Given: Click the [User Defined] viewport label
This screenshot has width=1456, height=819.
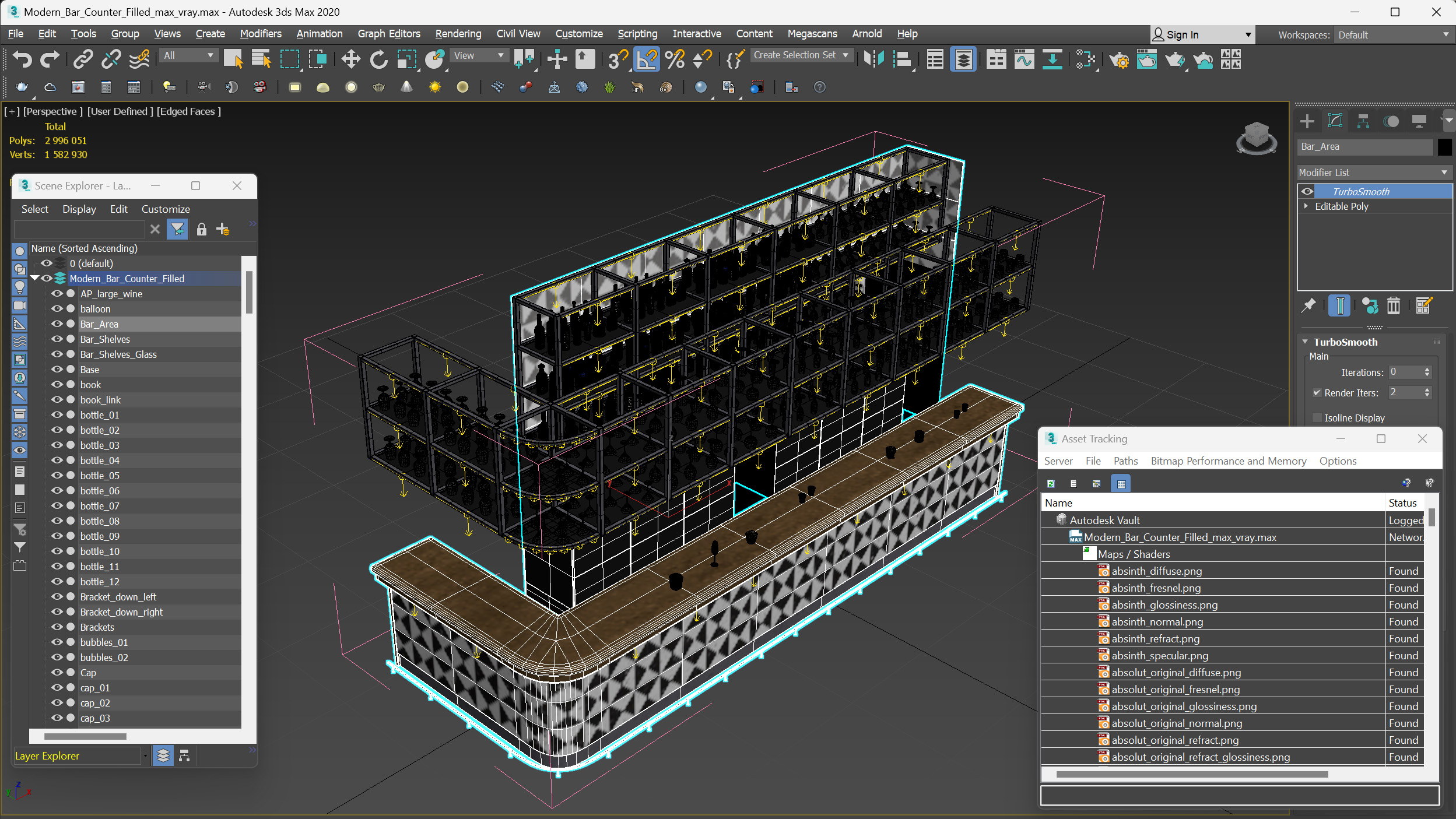Looking at the screenshot, I should pos(120,111).
